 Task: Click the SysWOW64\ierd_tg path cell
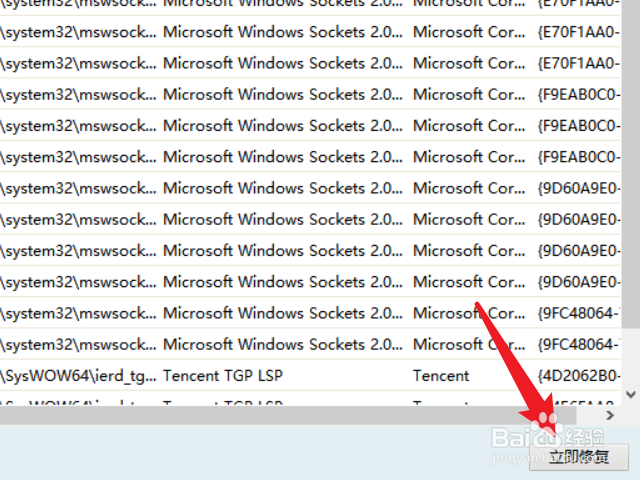(x=78, y=376)
